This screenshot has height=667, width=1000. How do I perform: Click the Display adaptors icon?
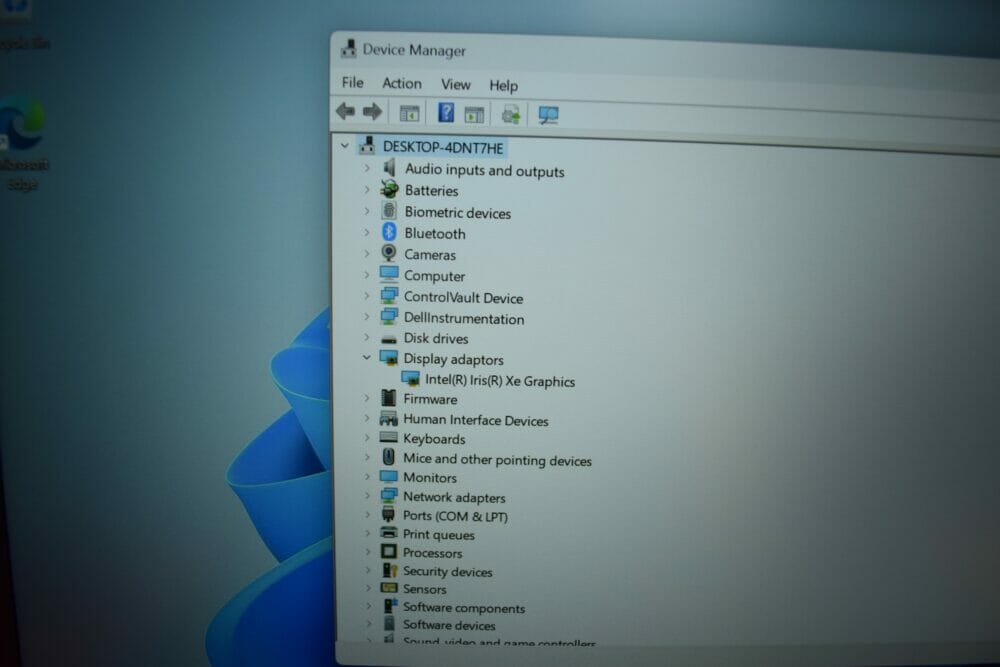[x=388, y=358]
